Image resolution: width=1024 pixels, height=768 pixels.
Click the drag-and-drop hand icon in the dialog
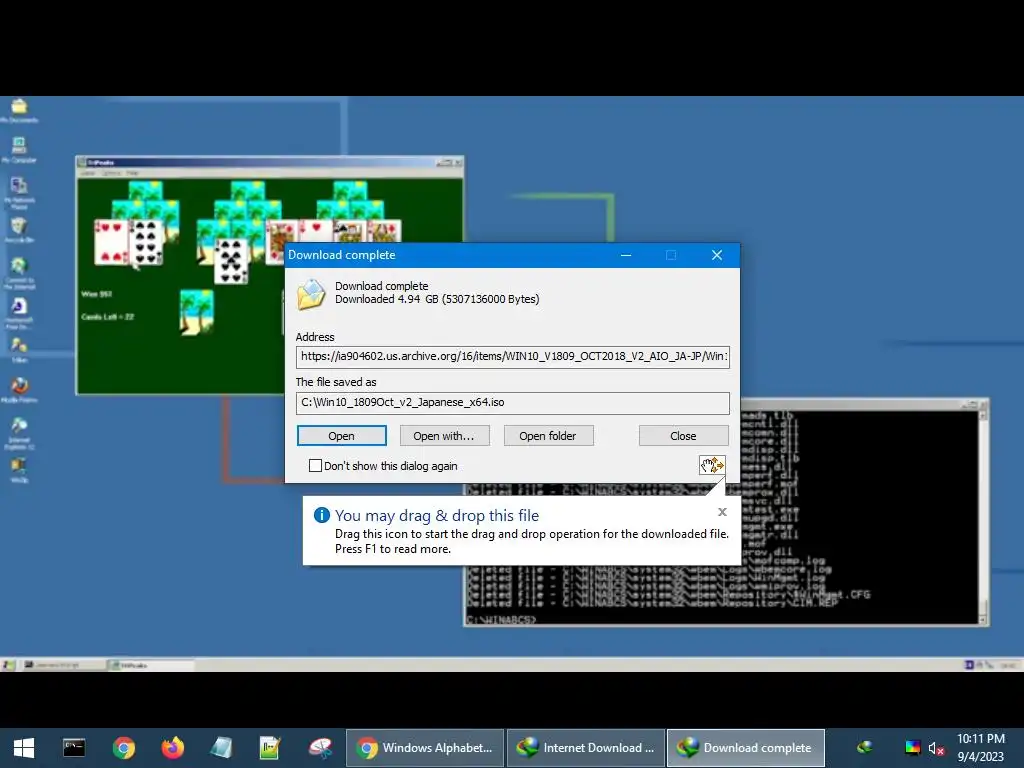point(712,465)
